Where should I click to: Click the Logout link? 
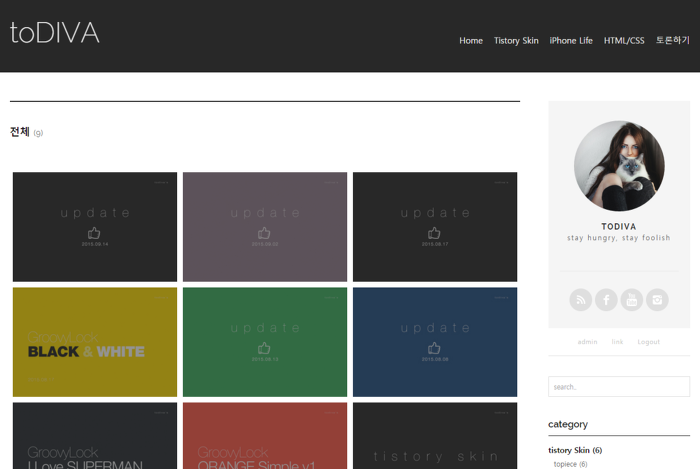(648, 342)
